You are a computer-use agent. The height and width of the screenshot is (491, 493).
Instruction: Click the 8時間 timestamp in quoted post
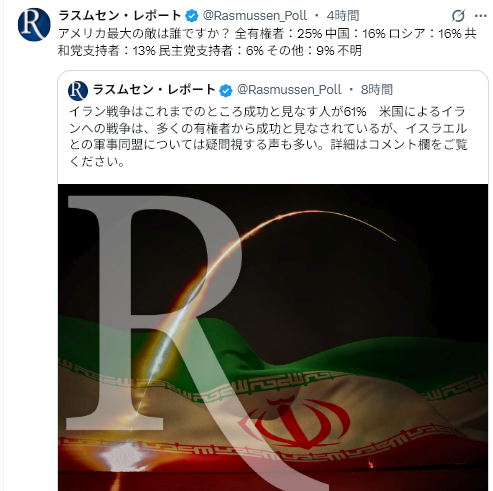click(x=377, y=89)
